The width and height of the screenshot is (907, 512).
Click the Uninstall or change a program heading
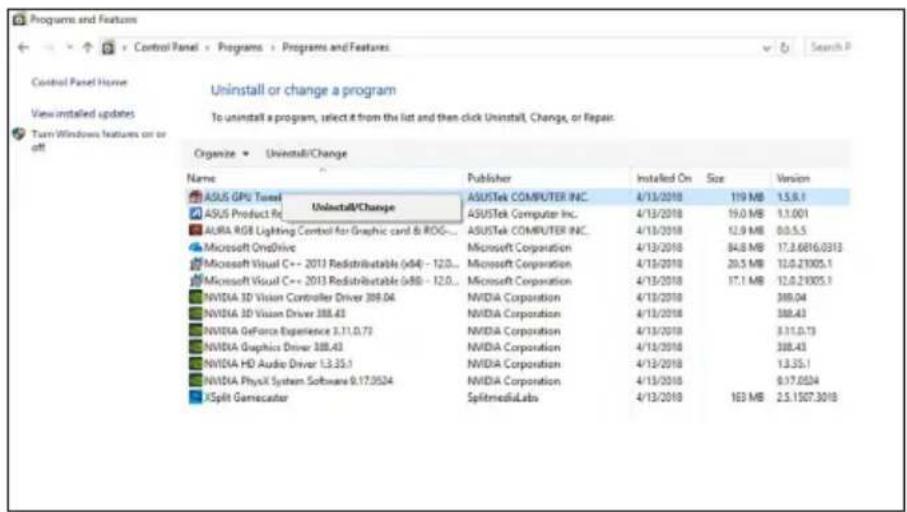303,90
